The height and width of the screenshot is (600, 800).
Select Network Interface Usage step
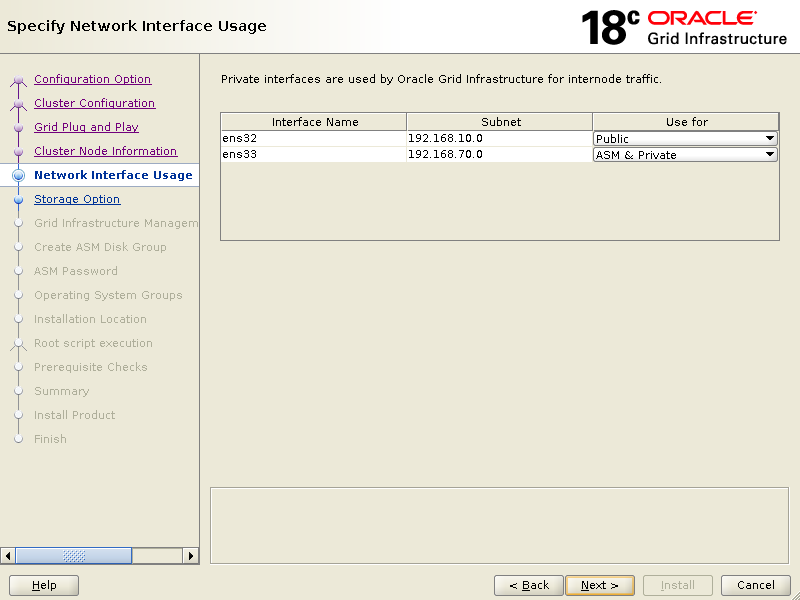click(113, 175)
